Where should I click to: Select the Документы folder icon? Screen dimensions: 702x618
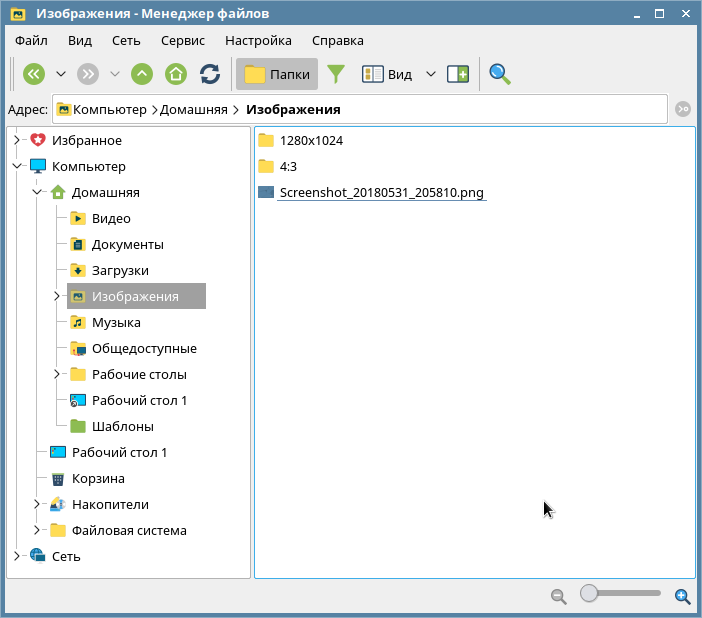(78, 244)
